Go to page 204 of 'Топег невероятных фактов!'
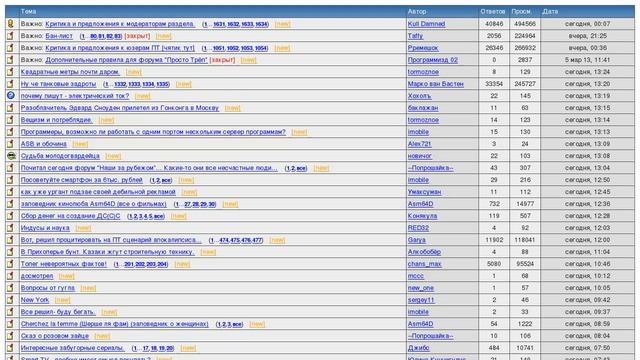The image size is (640, 360). click(x=162, y=264)
